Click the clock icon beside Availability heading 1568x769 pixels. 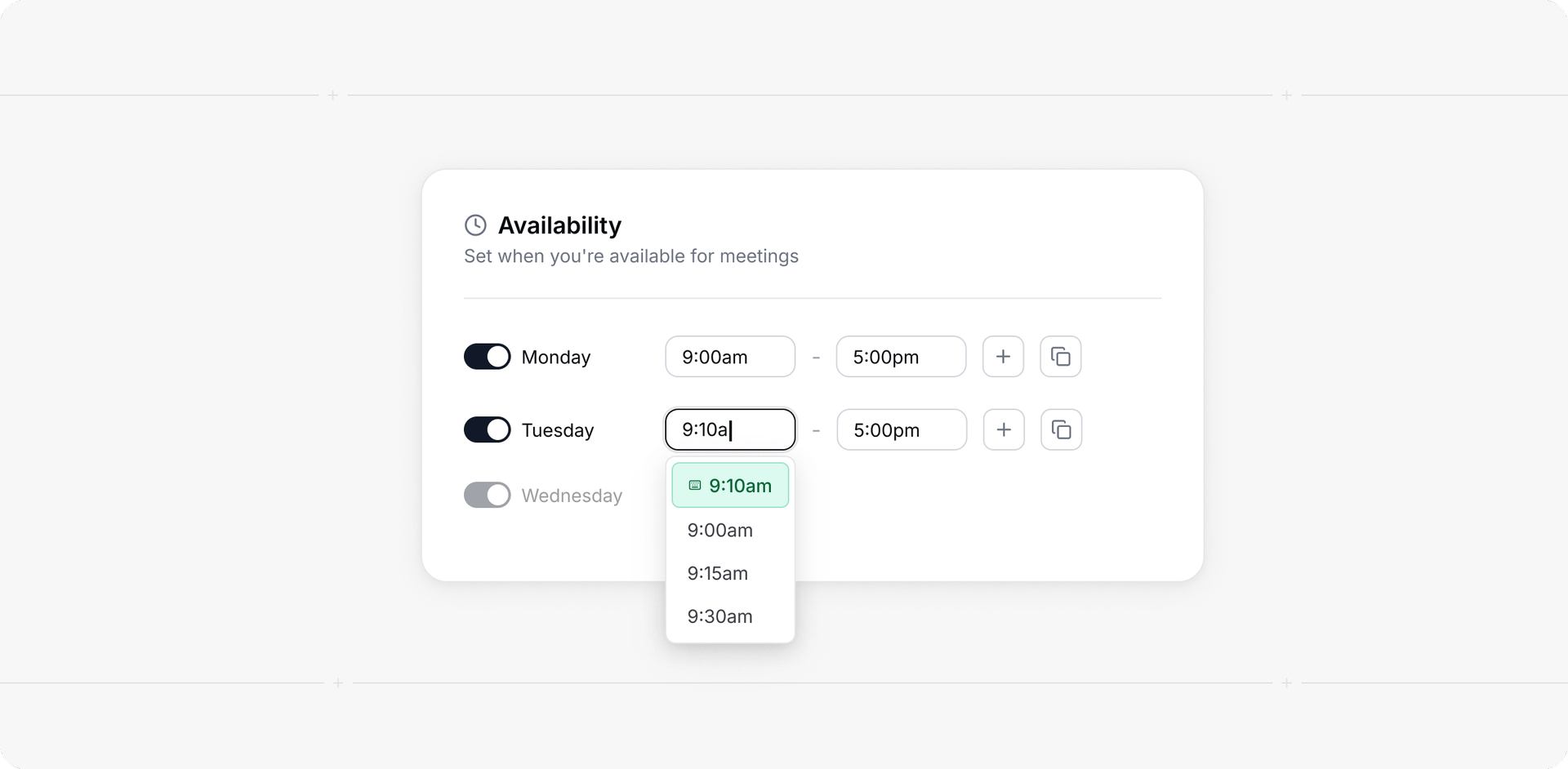(476, 225)
